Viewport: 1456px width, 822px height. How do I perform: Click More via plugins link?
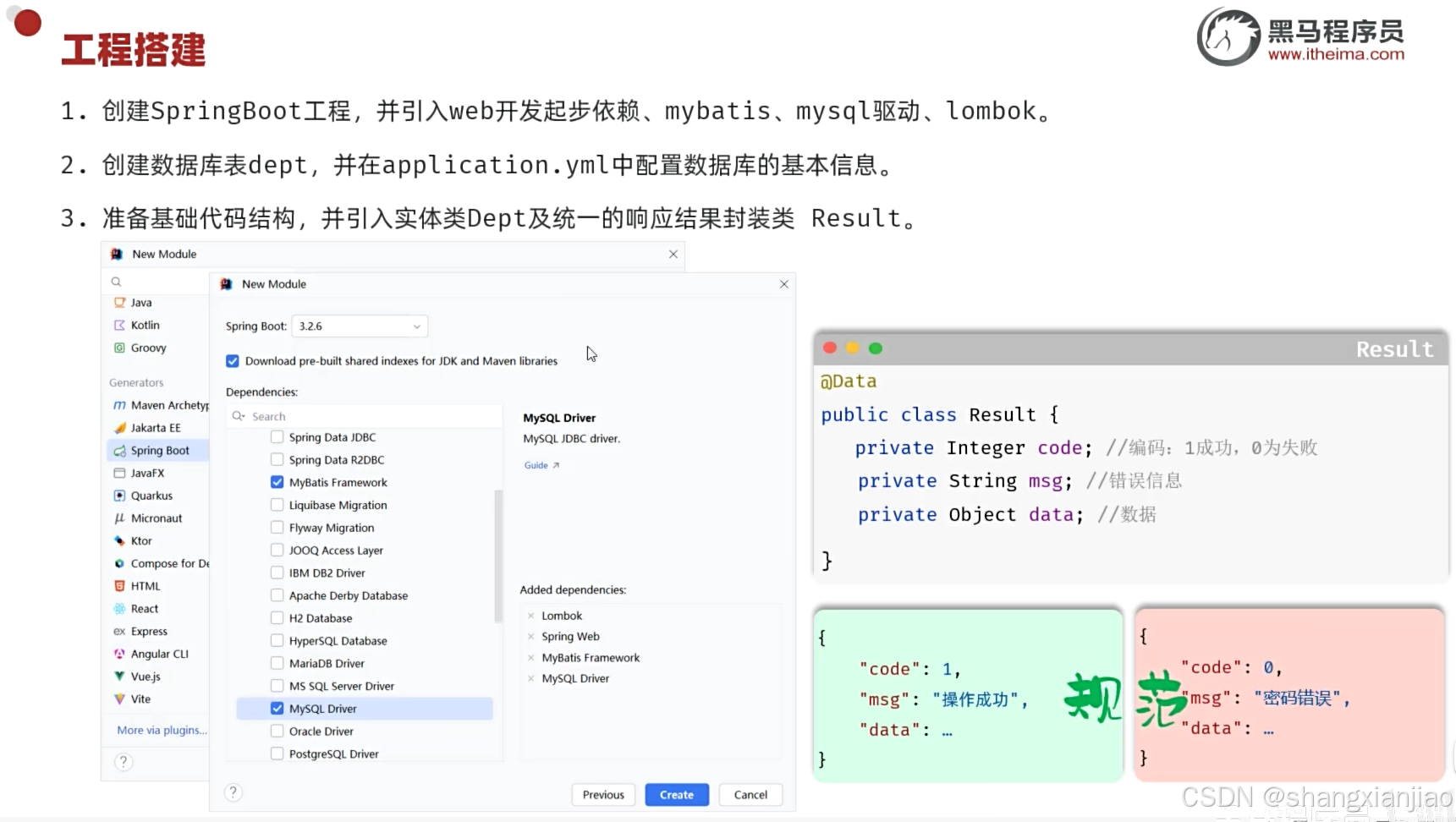[162, 730]
